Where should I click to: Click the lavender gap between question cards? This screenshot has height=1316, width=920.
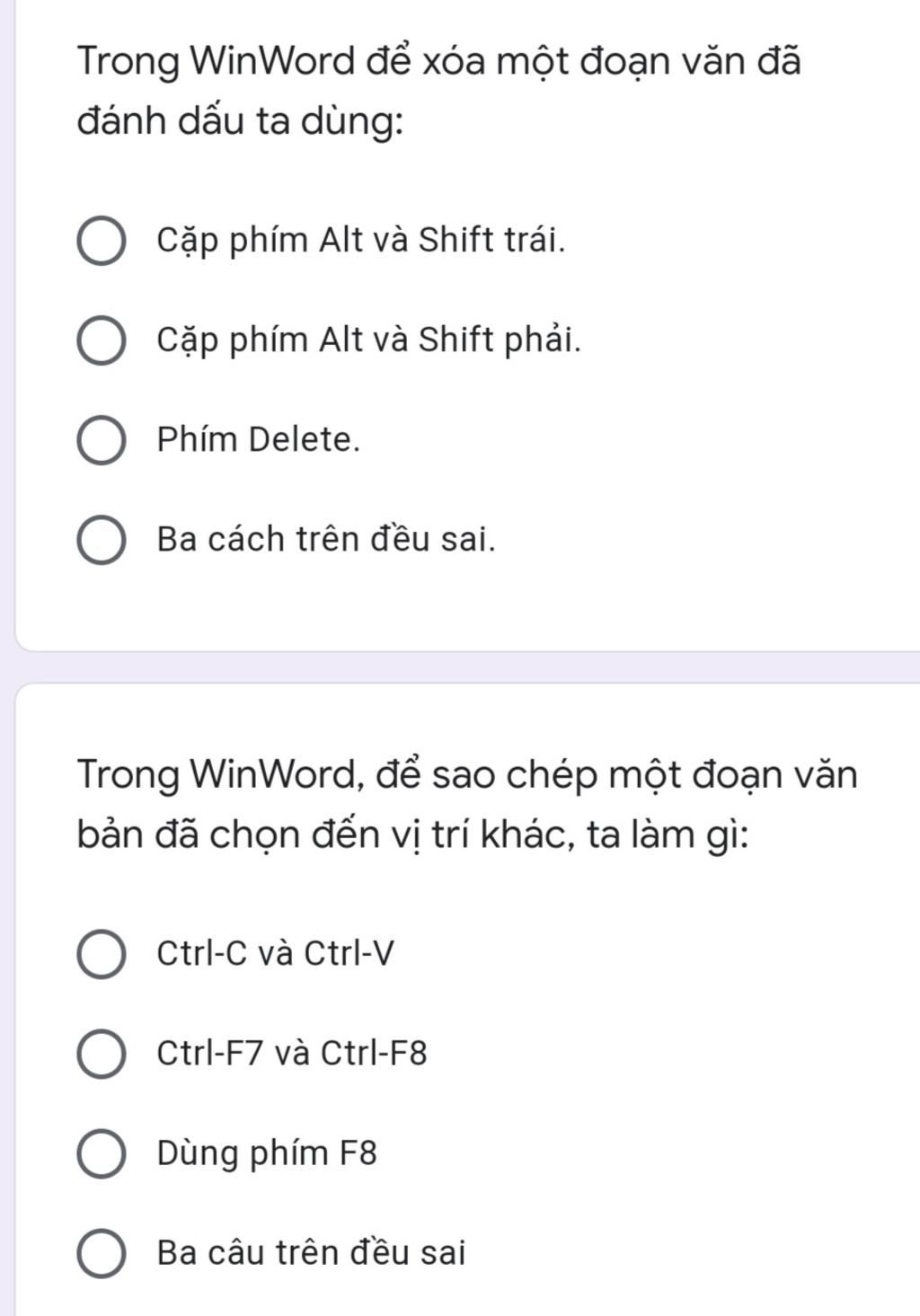(460, 667)
